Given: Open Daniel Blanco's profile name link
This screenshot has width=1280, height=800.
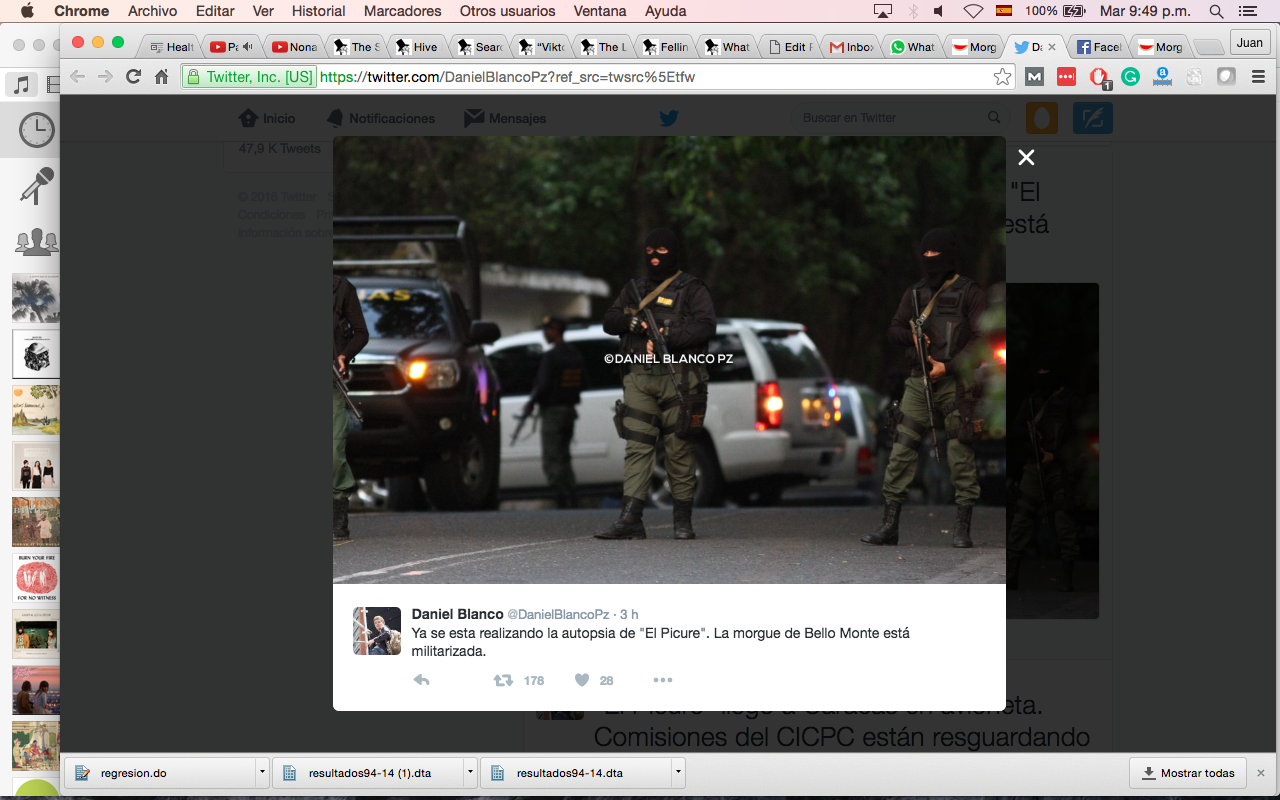Looking at the screenshot, I should [457, 614].
